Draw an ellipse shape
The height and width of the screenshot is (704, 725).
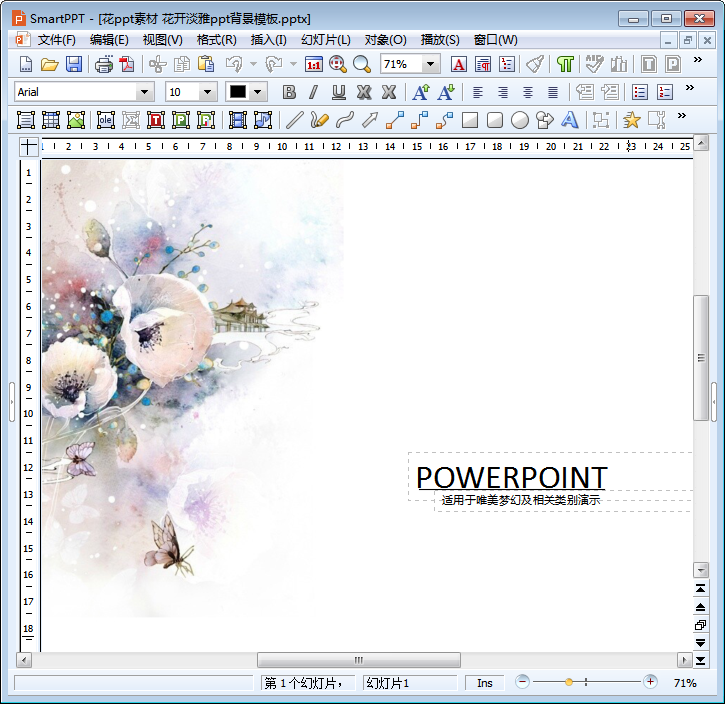click(520, 120)
